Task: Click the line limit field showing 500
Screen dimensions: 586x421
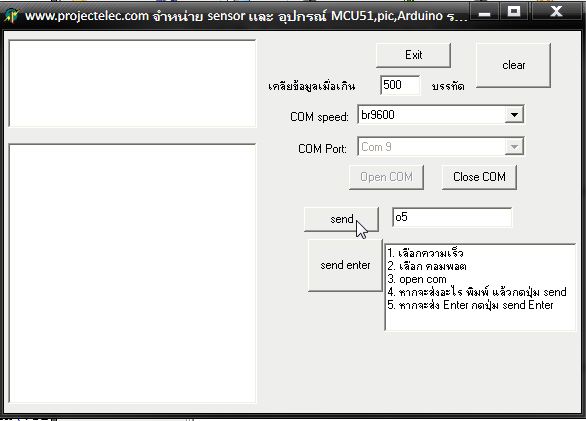Action: click(x=400, y=85)
